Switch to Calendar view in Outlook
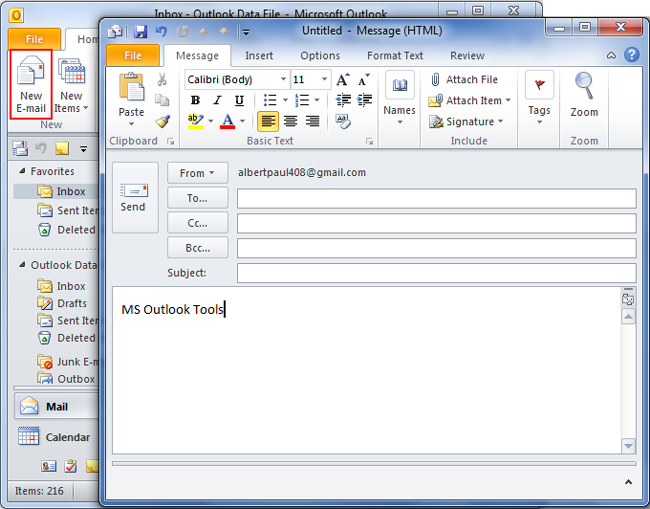This screenshot has width=650, height=509. pyautogui.click(x=54, y=437)
